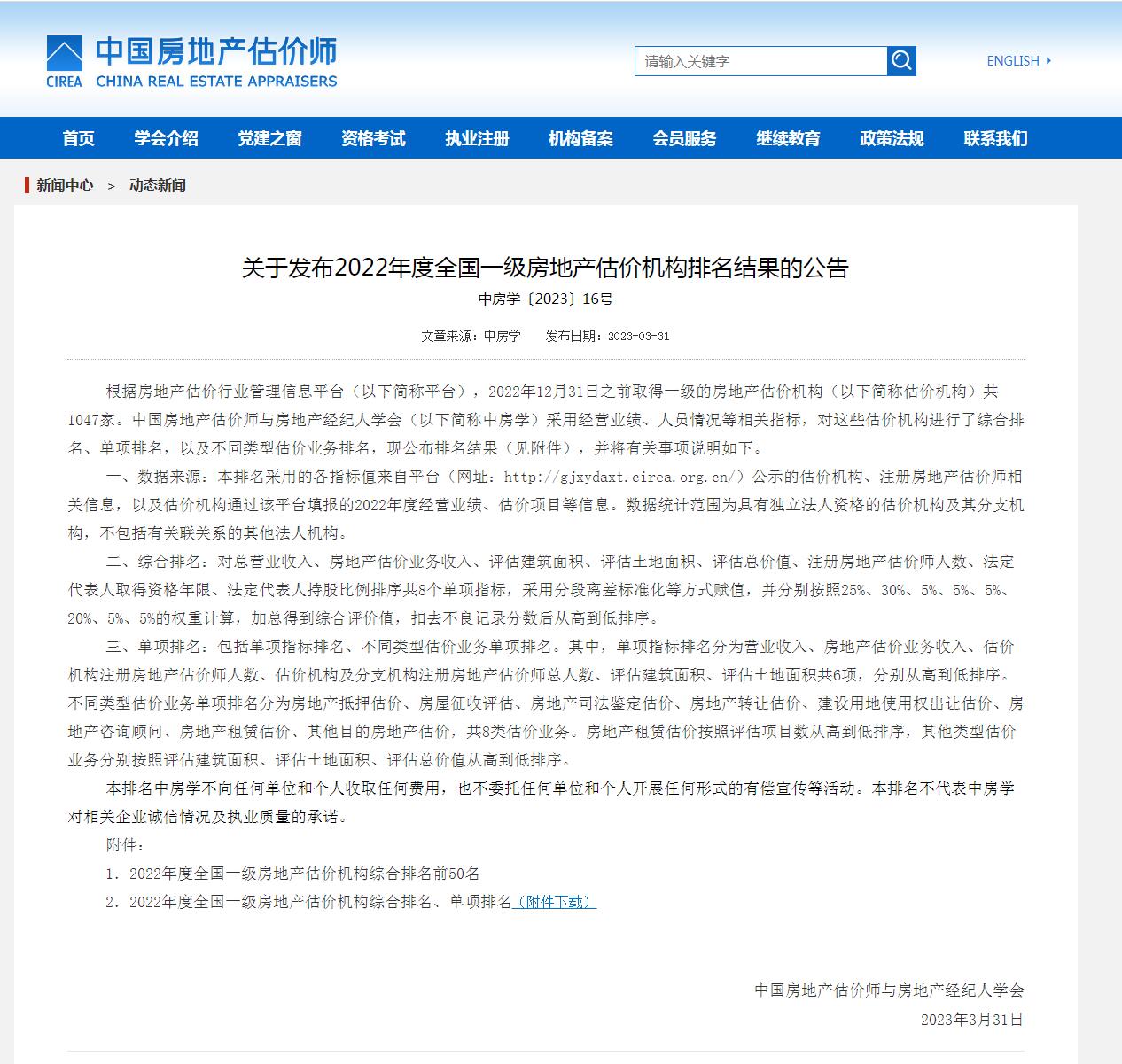Image resolution: width=1122 pixels, height=1064 pixels.
Task: Navigate to 机构备案 page
Action: [x=580, y=138]
